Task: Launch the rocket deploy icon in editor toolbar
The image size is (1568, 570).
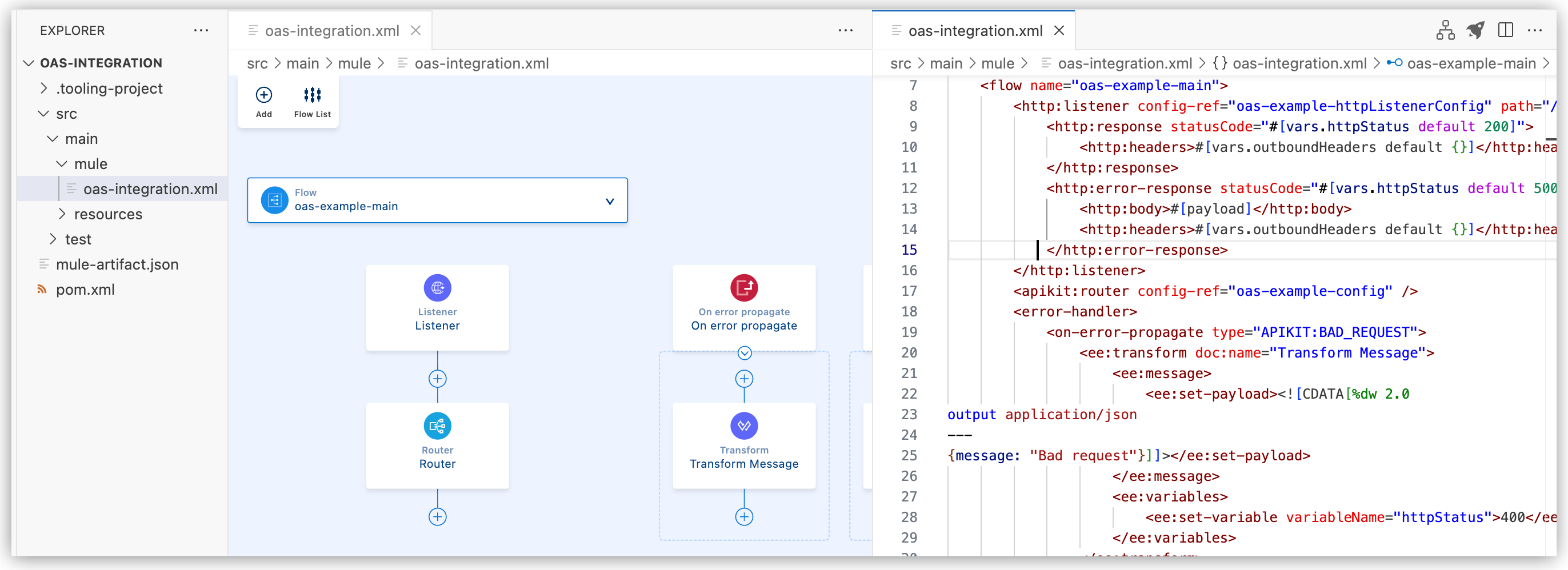Action: 1476,30
